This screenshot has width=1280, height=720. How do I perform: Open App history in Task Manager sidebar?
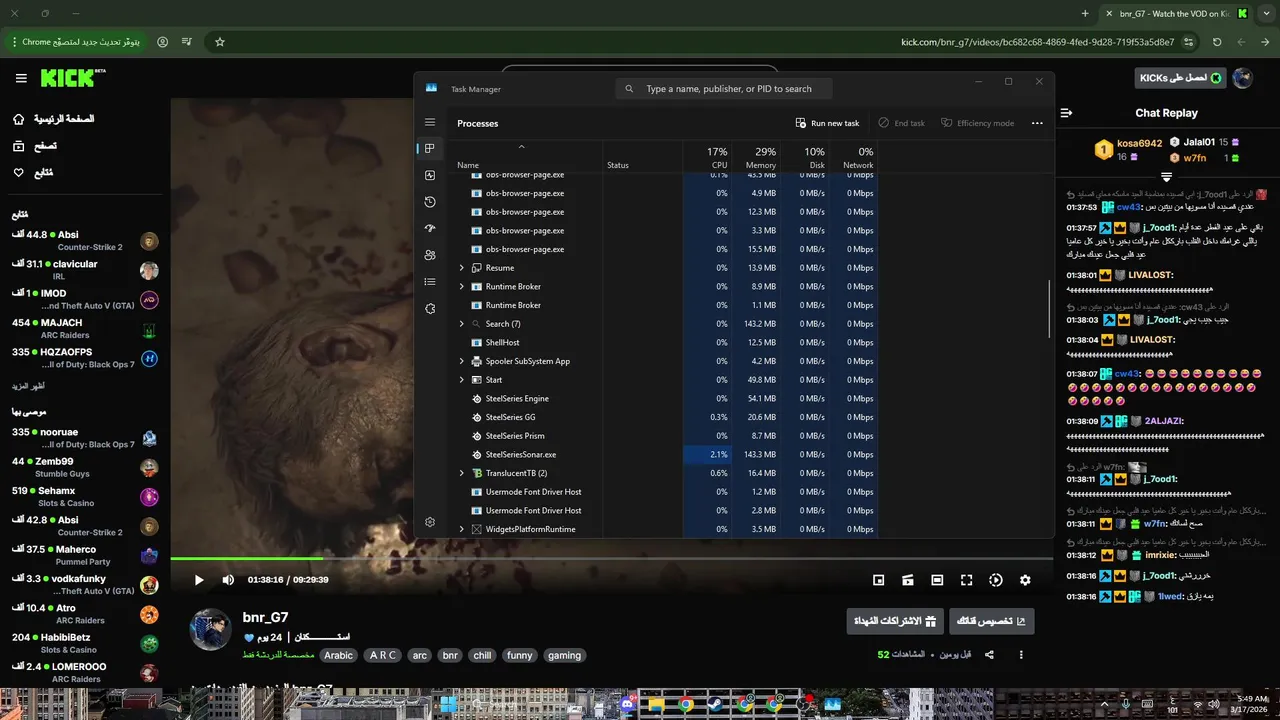point(430,202)
